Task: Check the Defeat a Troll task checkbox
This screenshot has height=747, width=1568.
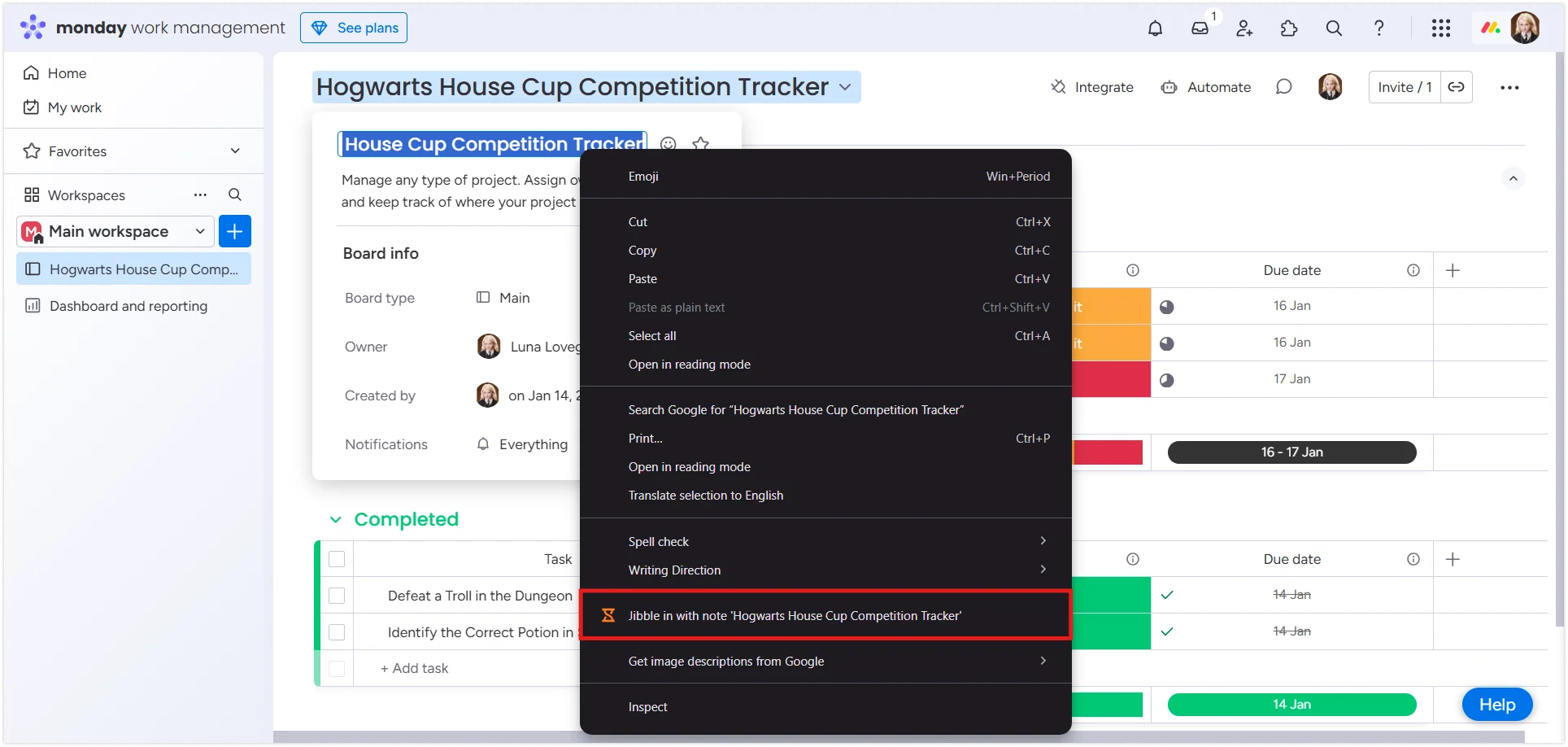Action: click(337, 596)
